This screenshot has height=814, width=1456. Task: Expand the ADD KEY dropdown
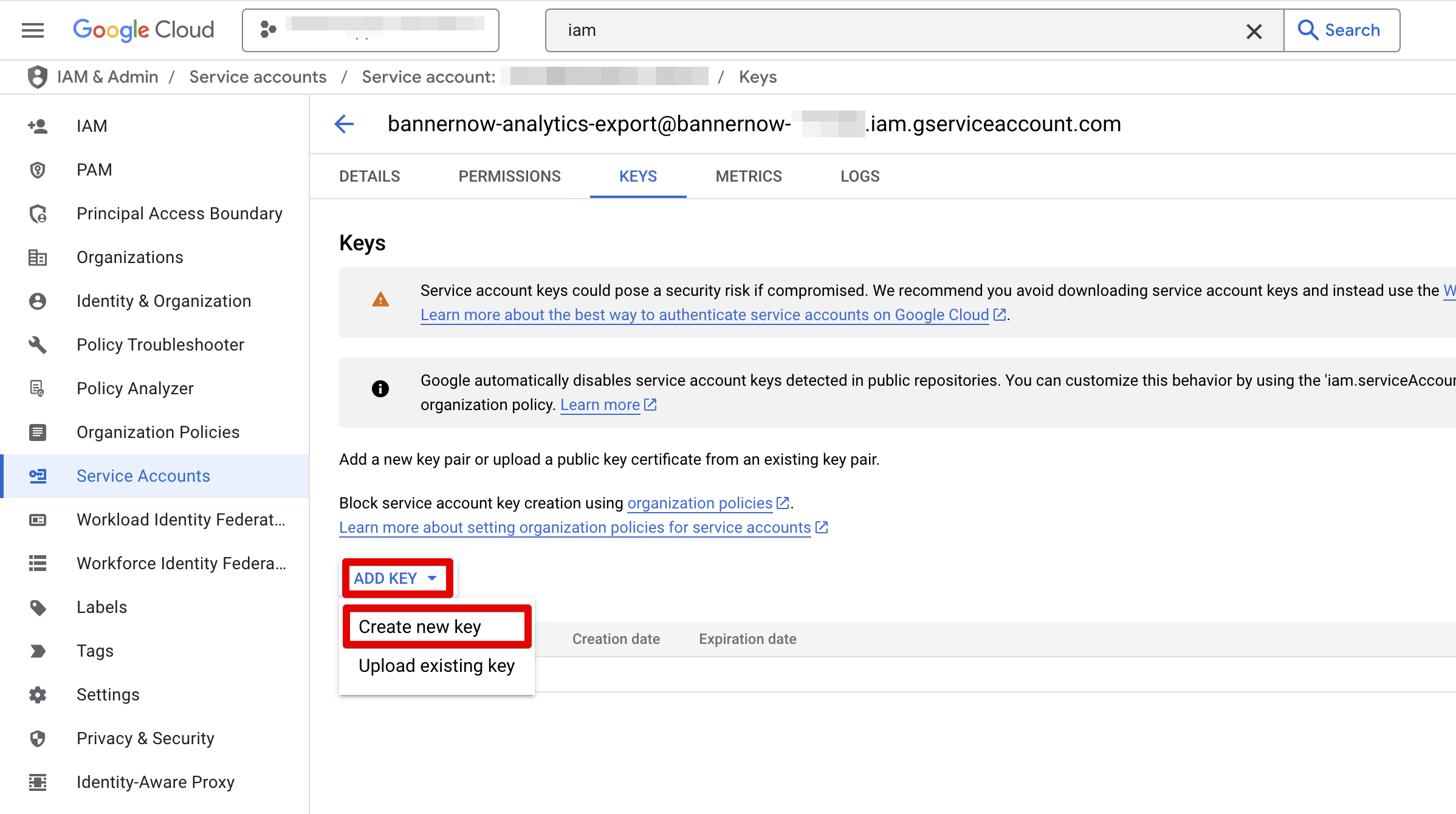pos(396,578)
